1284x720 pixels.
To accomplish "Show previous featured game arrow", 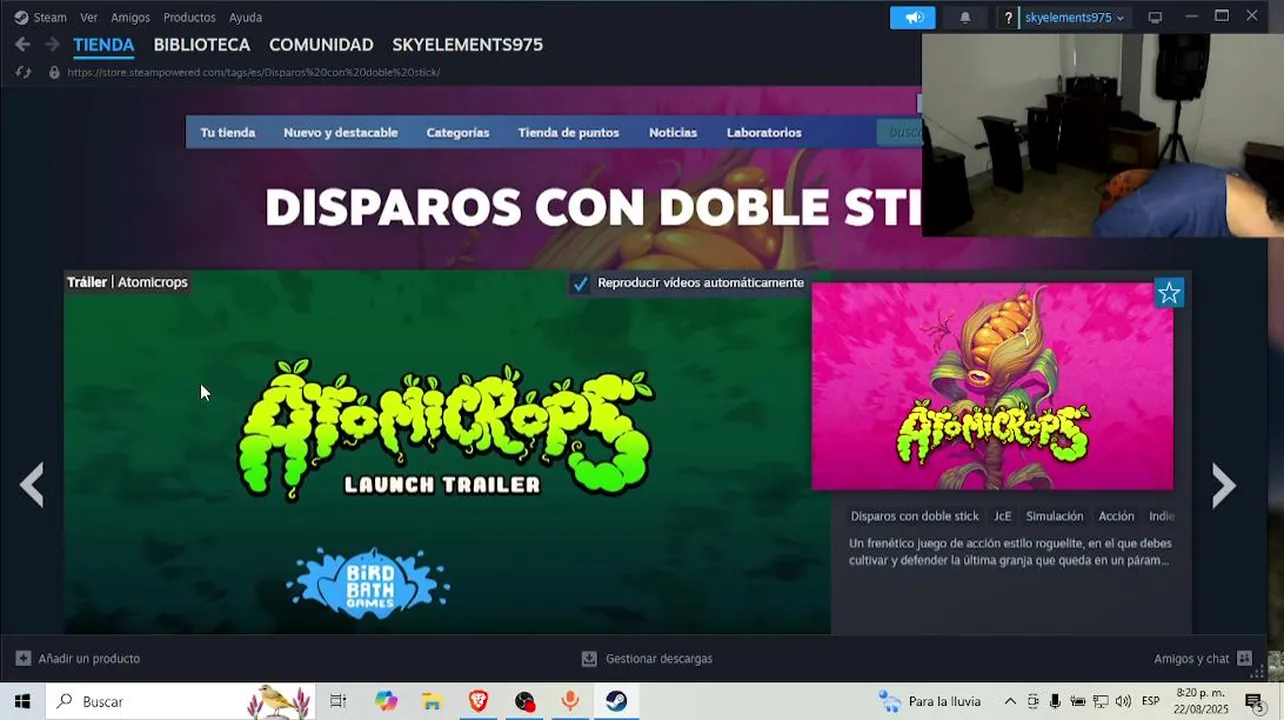I will [x=32, y=486].
